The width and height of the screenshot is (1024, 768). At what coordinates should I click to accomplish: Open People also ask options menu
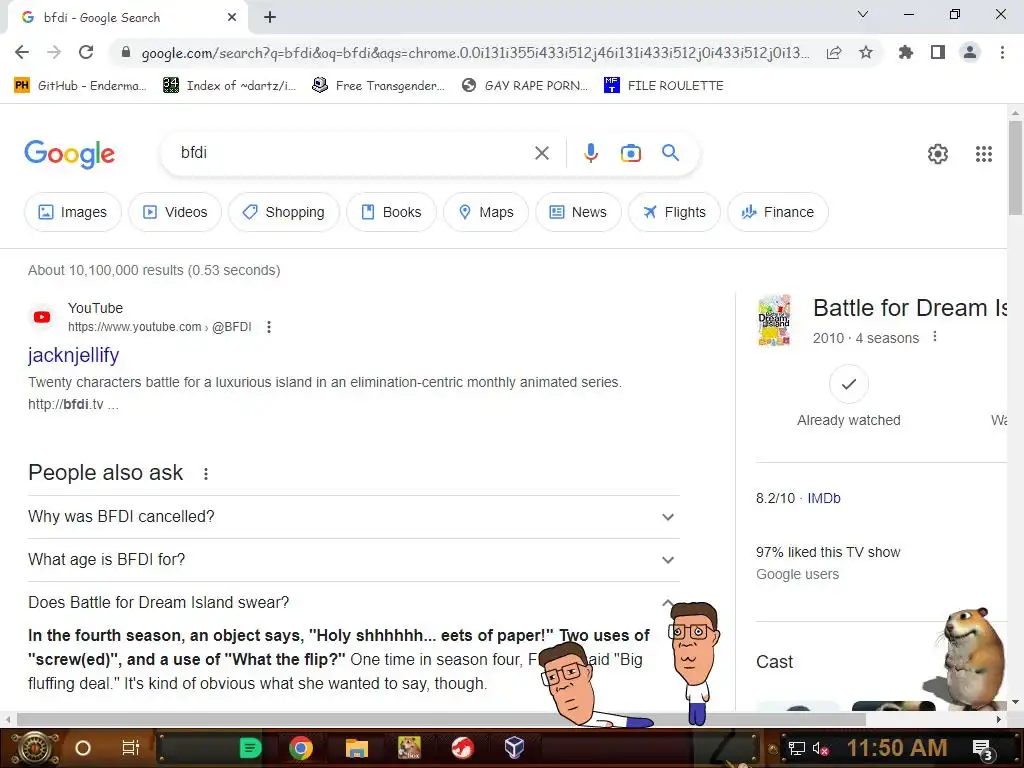206,473
